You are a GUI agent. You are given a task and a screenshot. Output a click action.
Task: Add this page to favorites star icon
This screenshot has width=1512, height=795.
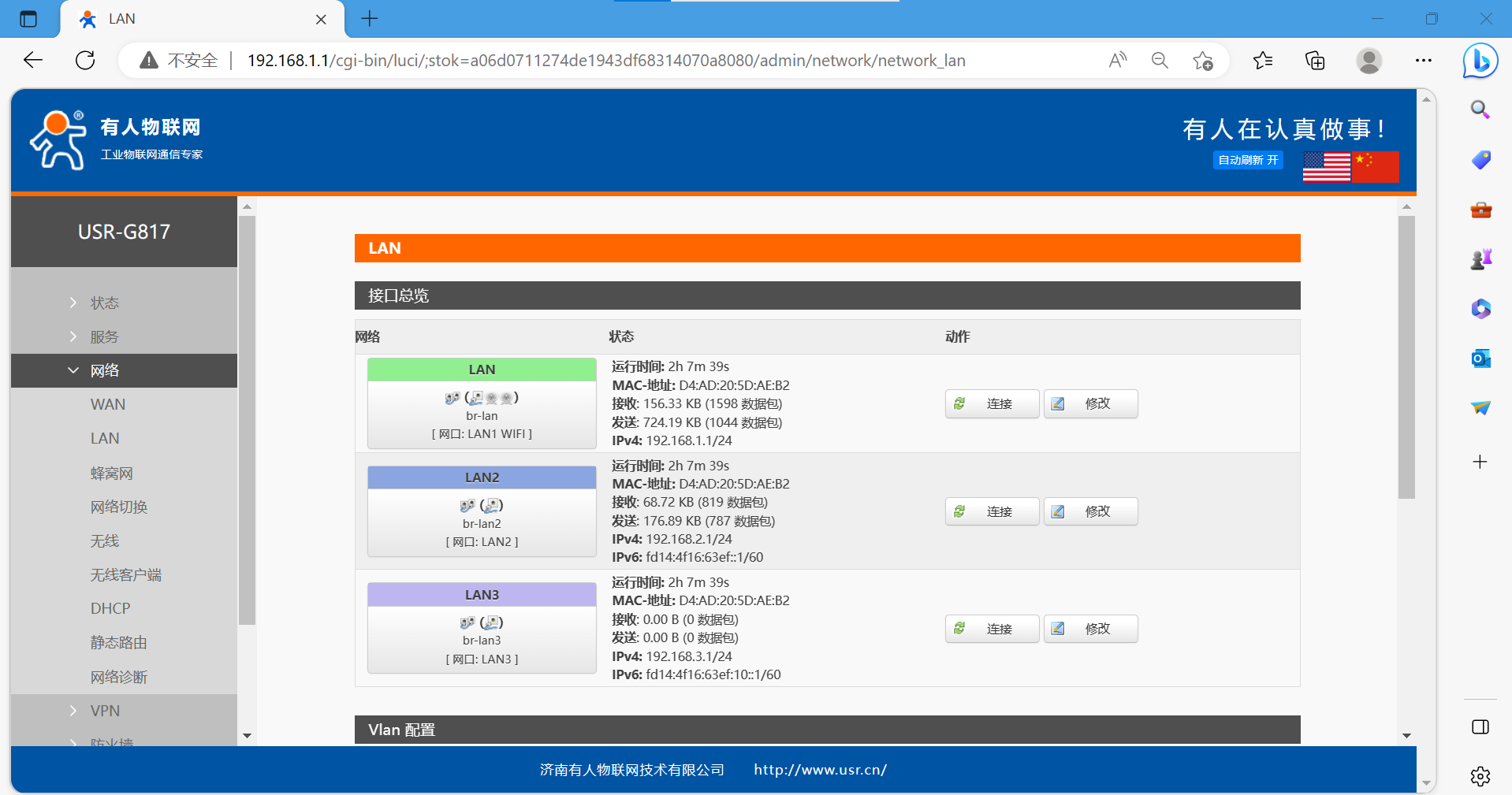click(x=1202, y=61)
